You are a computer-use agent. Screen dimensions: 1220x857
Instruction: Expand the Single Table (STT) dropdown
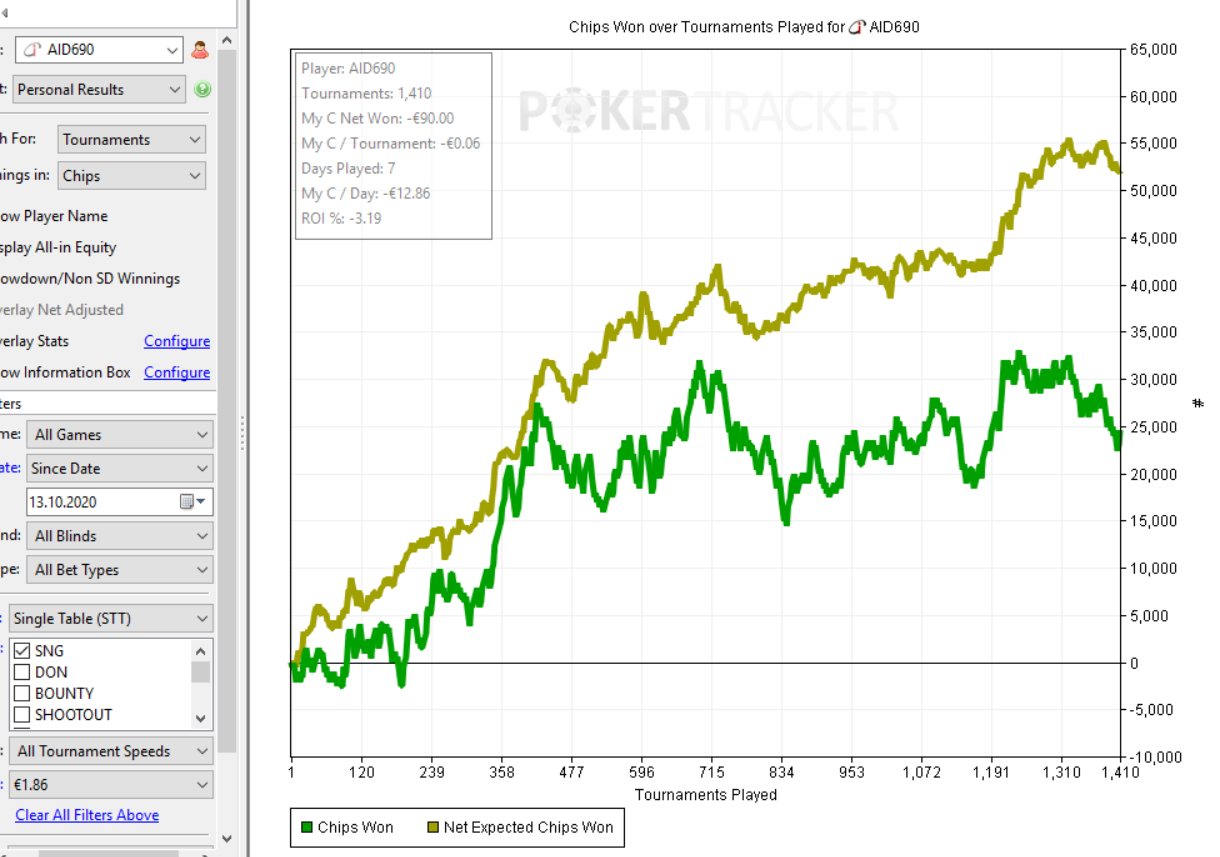(x=111, y=618)
